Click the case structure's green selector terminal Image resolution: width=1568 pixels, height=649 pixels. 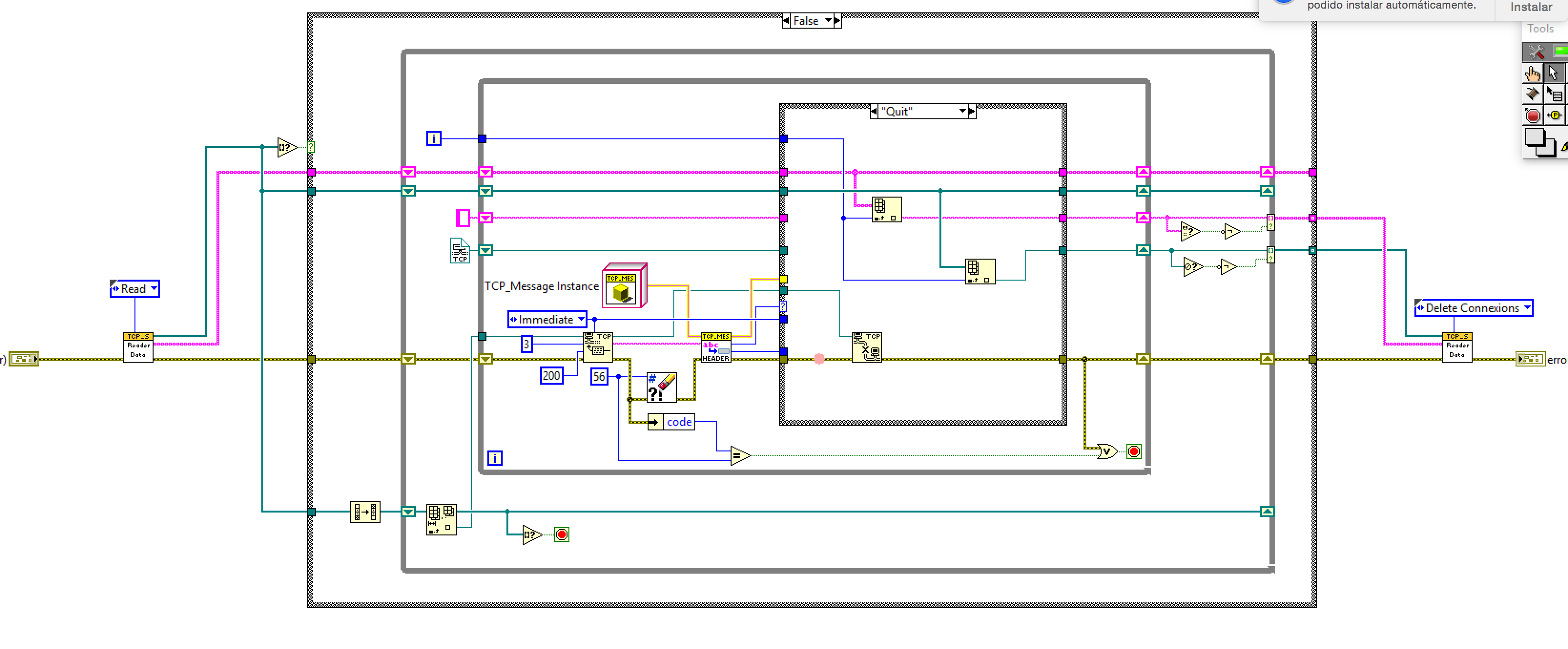[311, 147]
